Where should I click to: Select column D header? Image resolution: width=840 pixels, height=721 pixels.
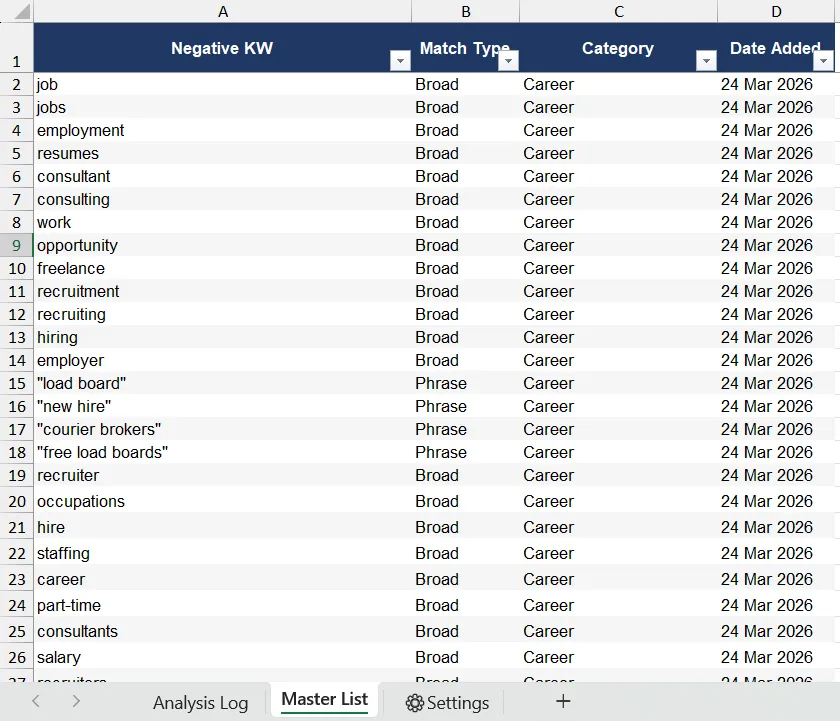point(776,11)
